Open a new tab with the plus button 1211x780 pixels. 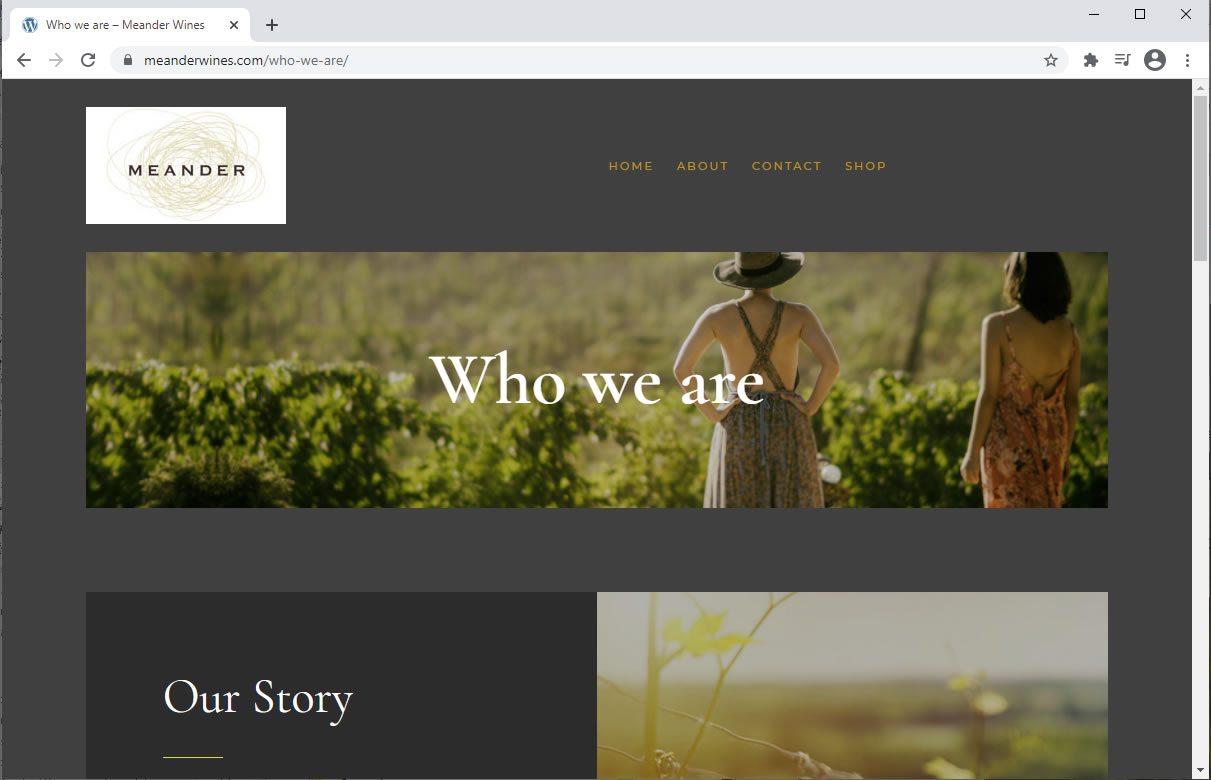tap(272, 25)
